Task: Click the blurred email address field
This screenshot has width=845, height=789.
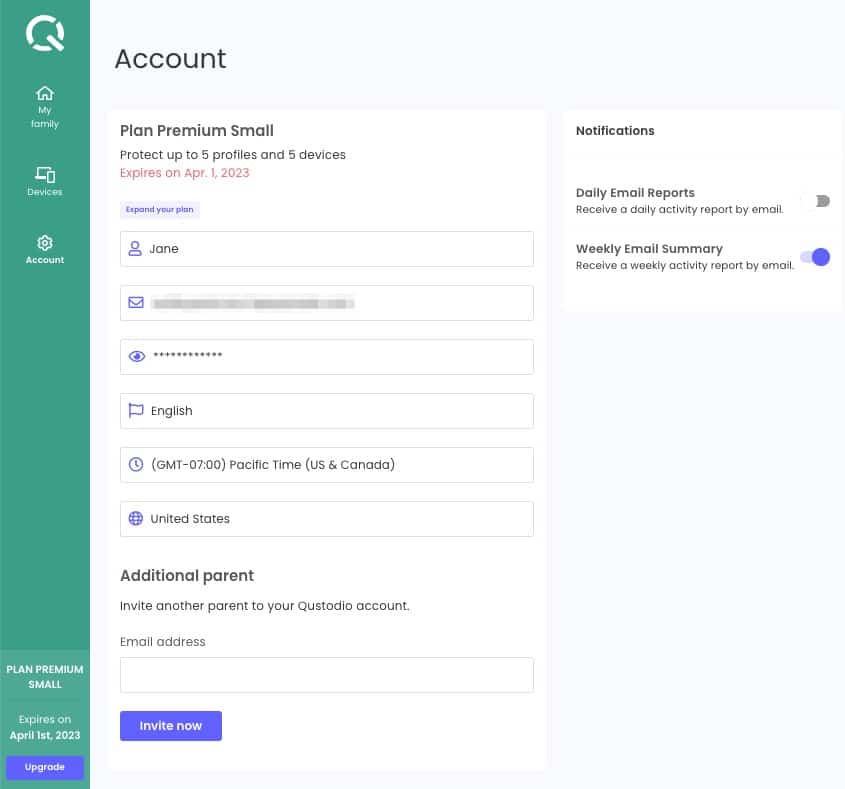Action: point(327,303)
